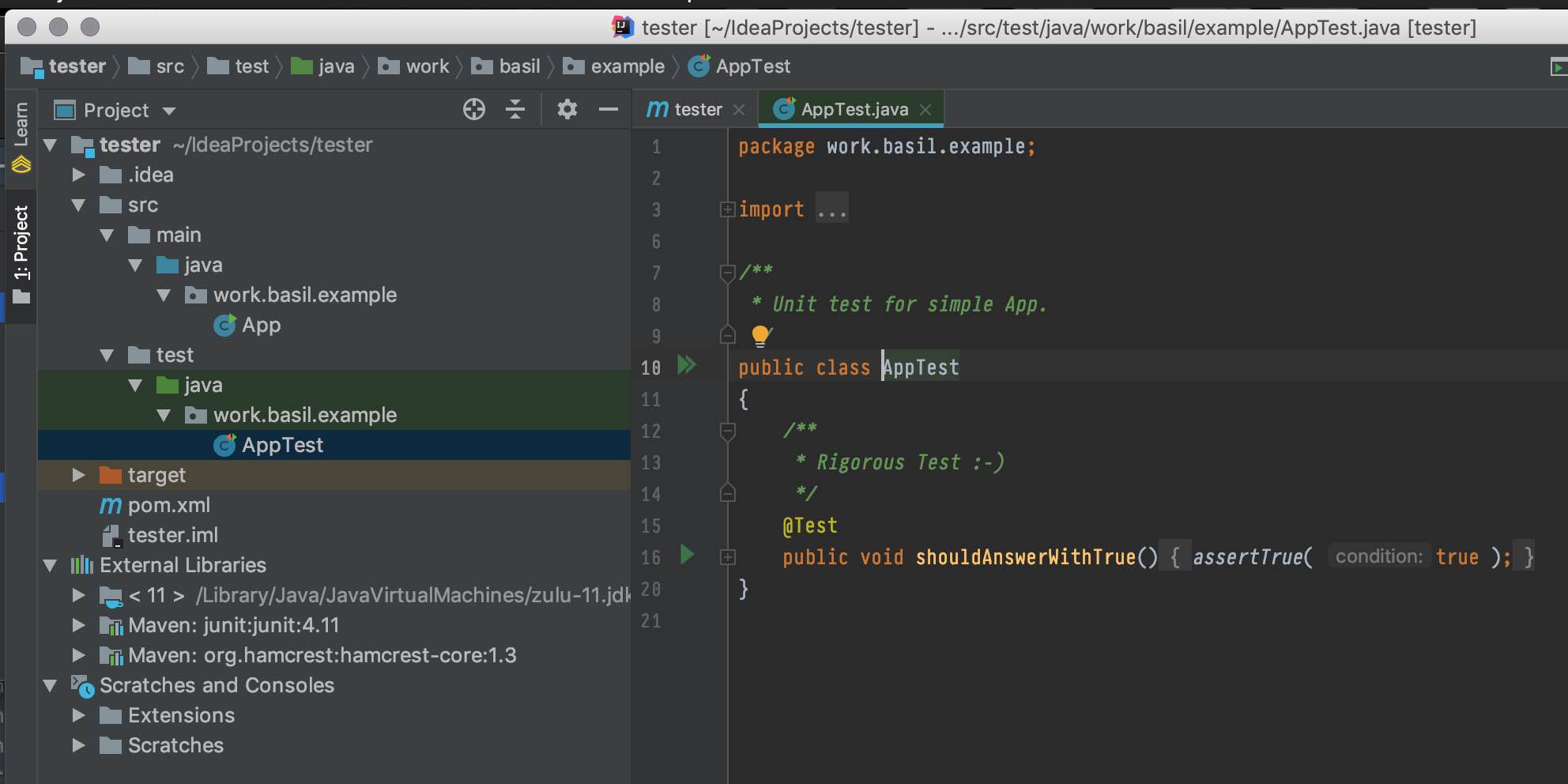1568x784 pixels.
Task: Click the example breadcrumb in navigation bar
Action: (x=627, y=66)
